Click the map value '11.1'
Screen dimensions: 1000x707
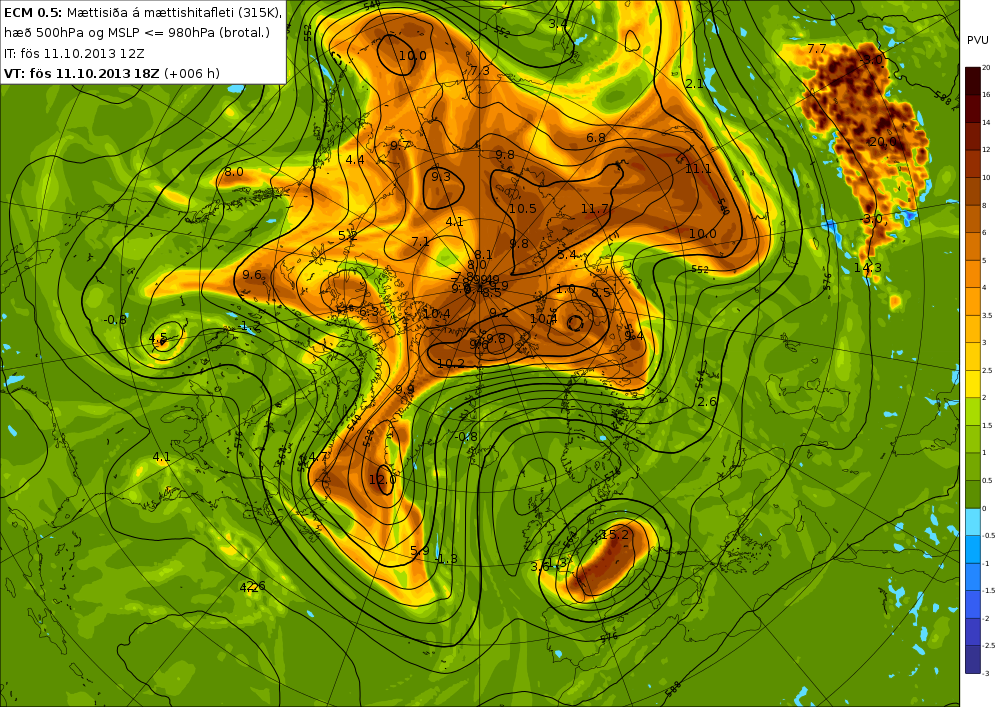[698, 168]
